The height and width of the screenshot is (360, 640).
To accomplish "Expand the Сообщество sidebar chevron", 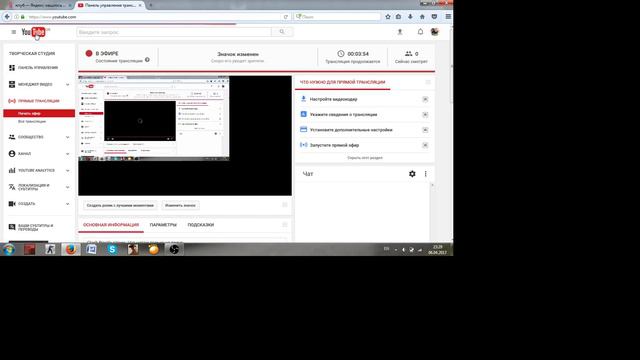I will click(67, 137).
